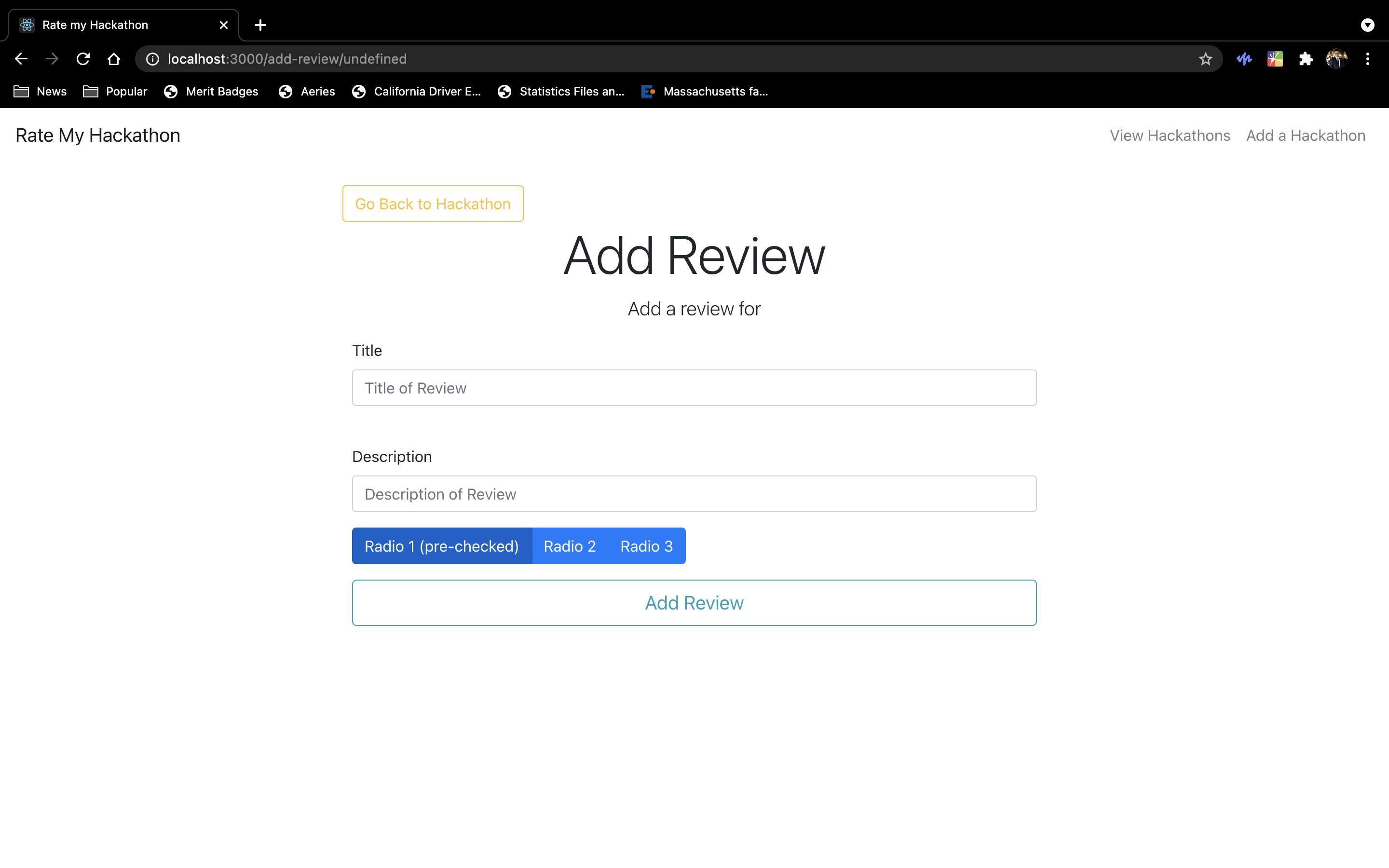Click the browser back arrow

(x=21, y=58)
